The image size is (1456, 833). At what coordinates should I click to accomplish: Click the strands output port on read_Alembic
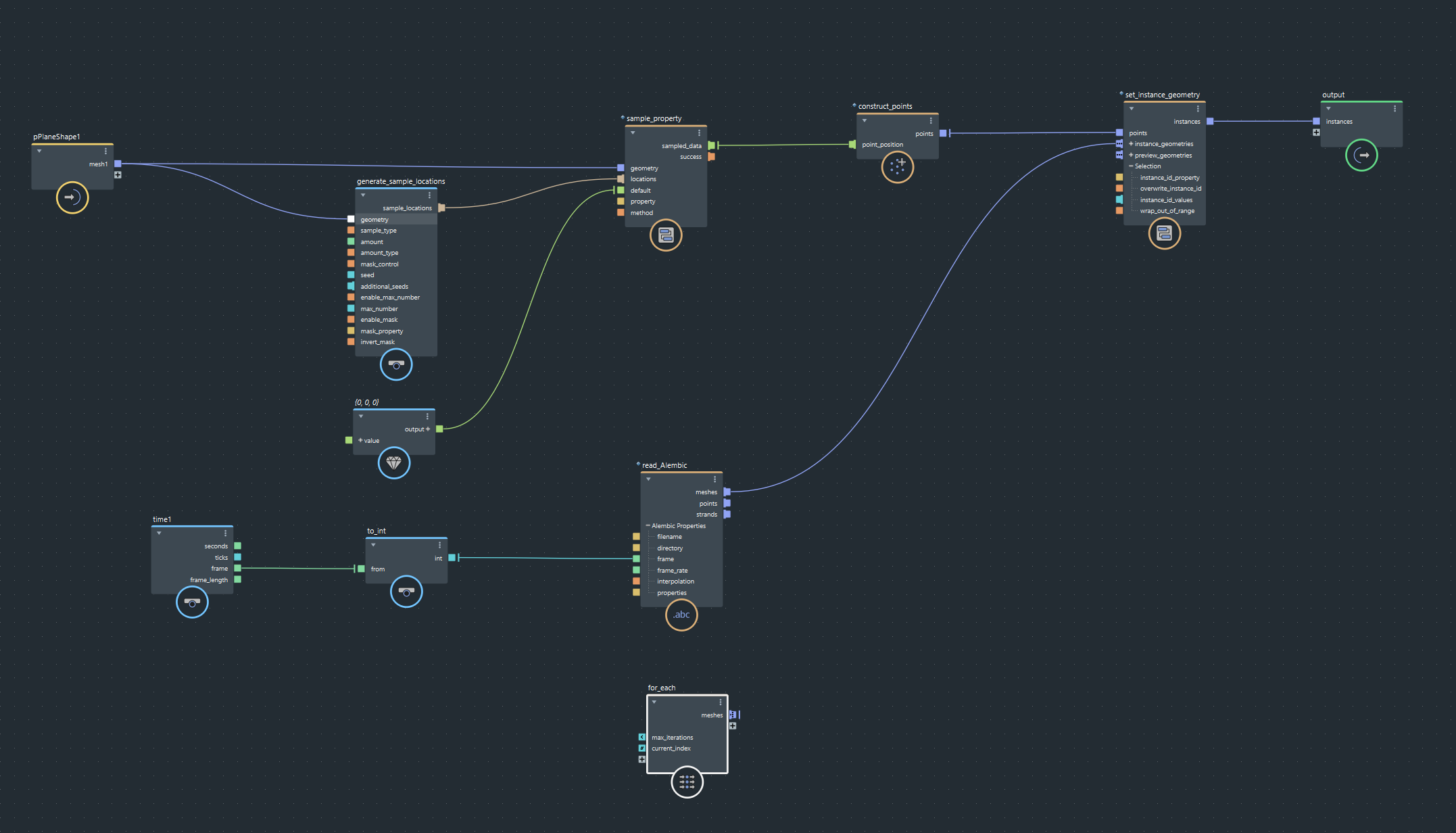(727, 515)
